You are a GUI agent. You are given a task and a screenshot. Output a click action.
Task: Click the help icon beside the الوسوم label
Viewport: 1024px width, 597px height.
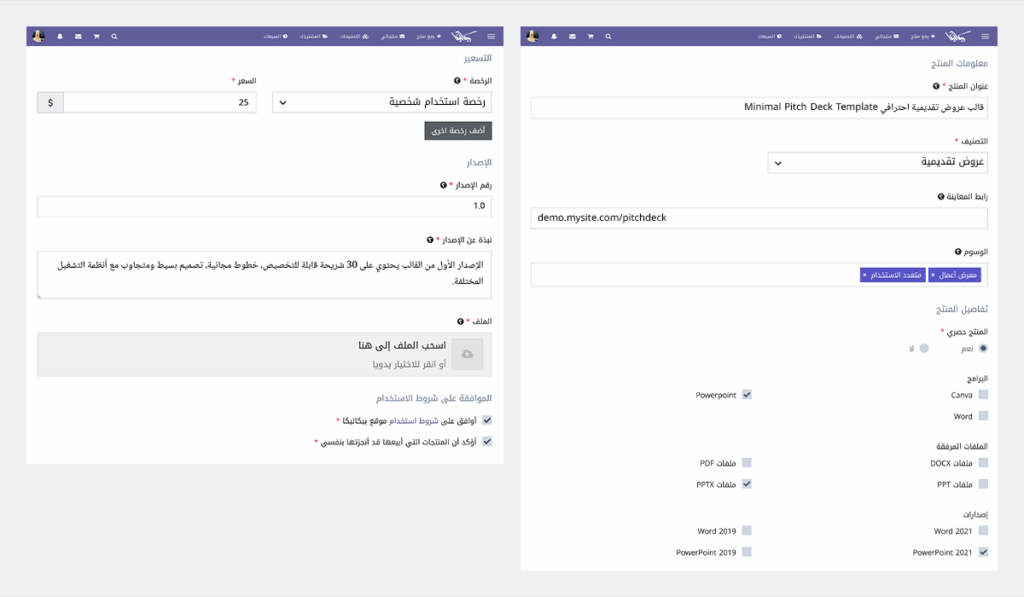[956, 252]
